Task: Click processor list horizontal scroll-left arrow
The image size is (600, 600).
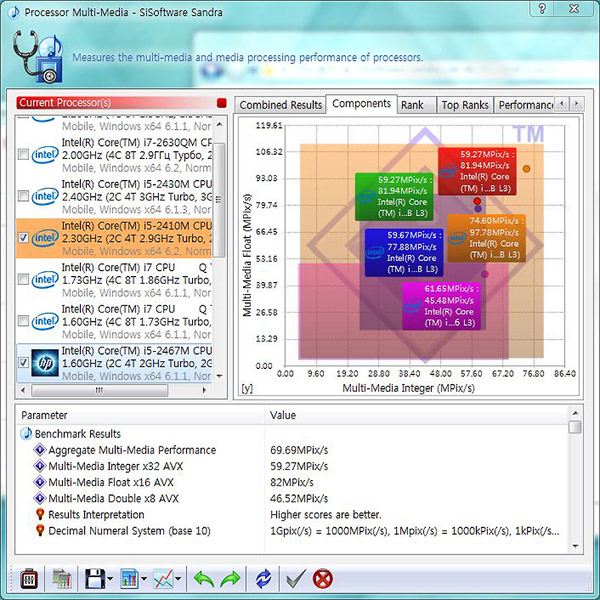Action: pyautogui.click(x=23, y=390)
